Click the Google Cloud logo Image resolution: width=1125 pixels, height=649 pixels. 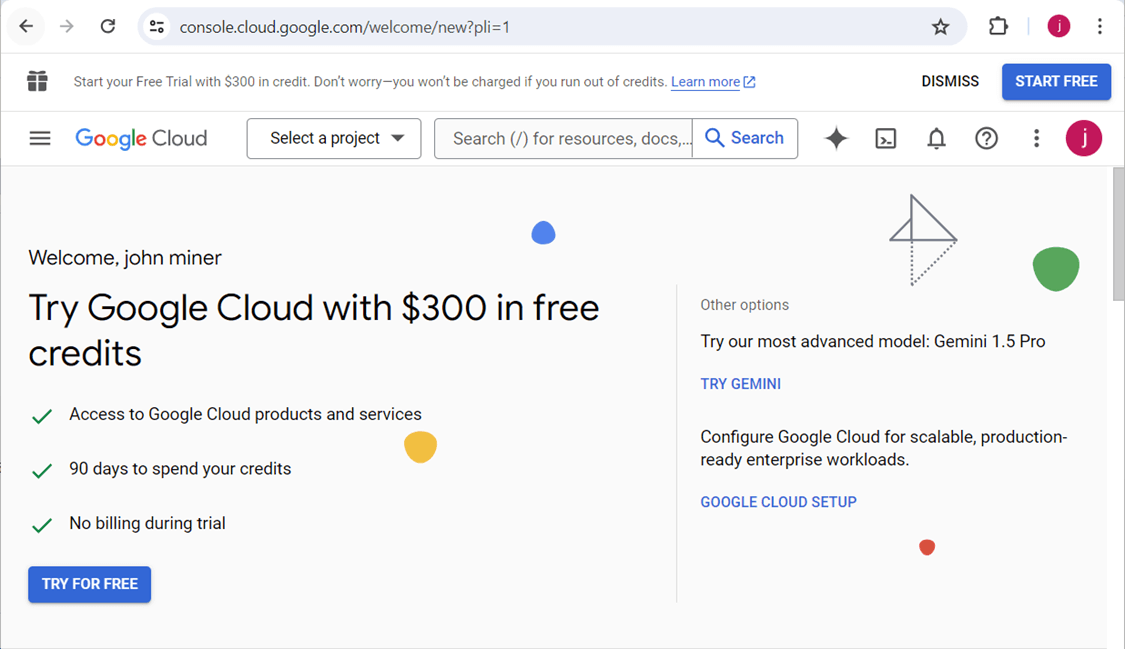point(141,139)
